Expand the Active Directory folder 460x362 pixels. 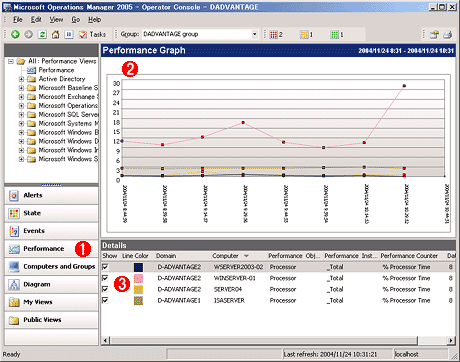[21, 79]
